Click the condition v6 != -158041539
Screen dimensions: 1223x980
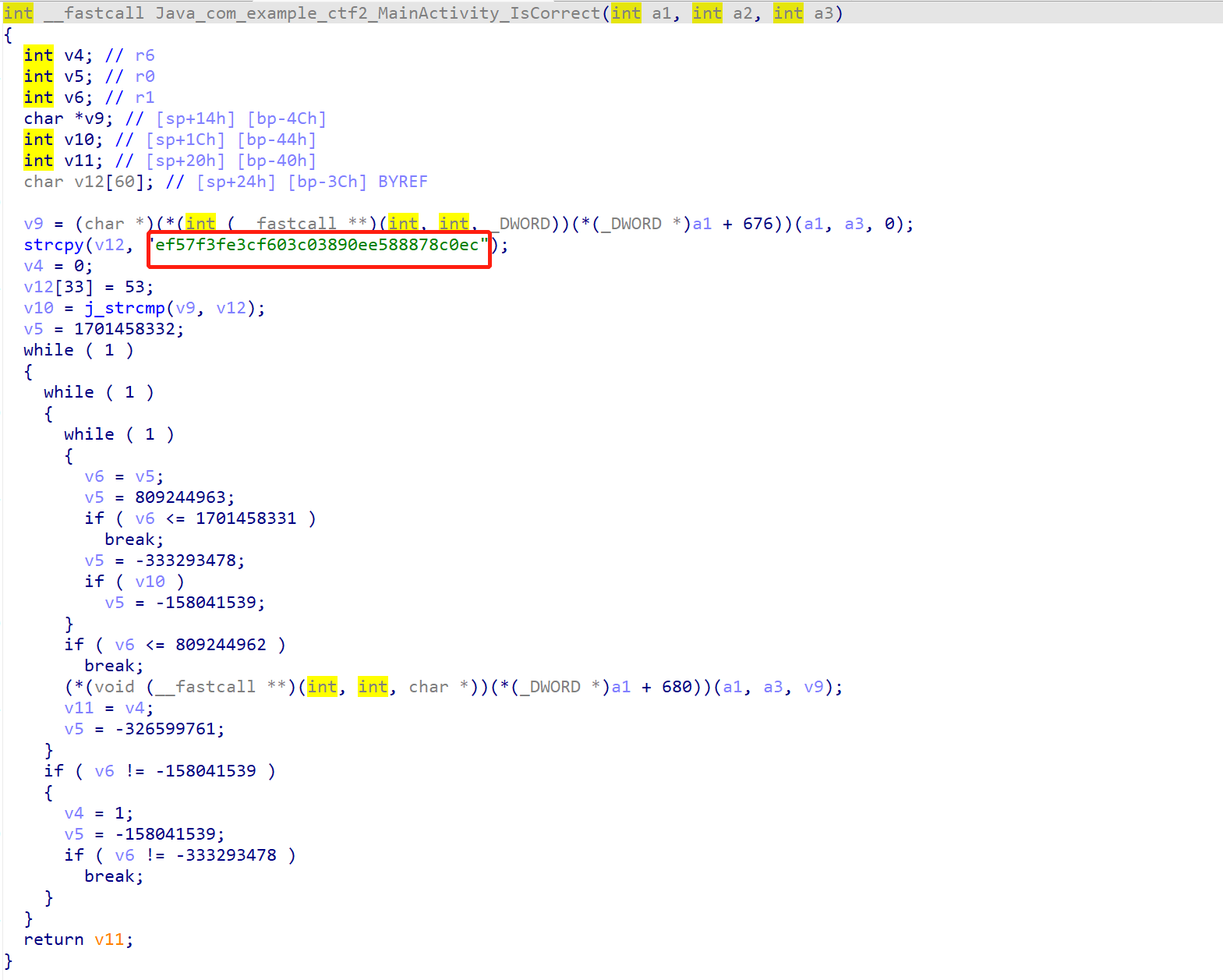coord(175,771)
